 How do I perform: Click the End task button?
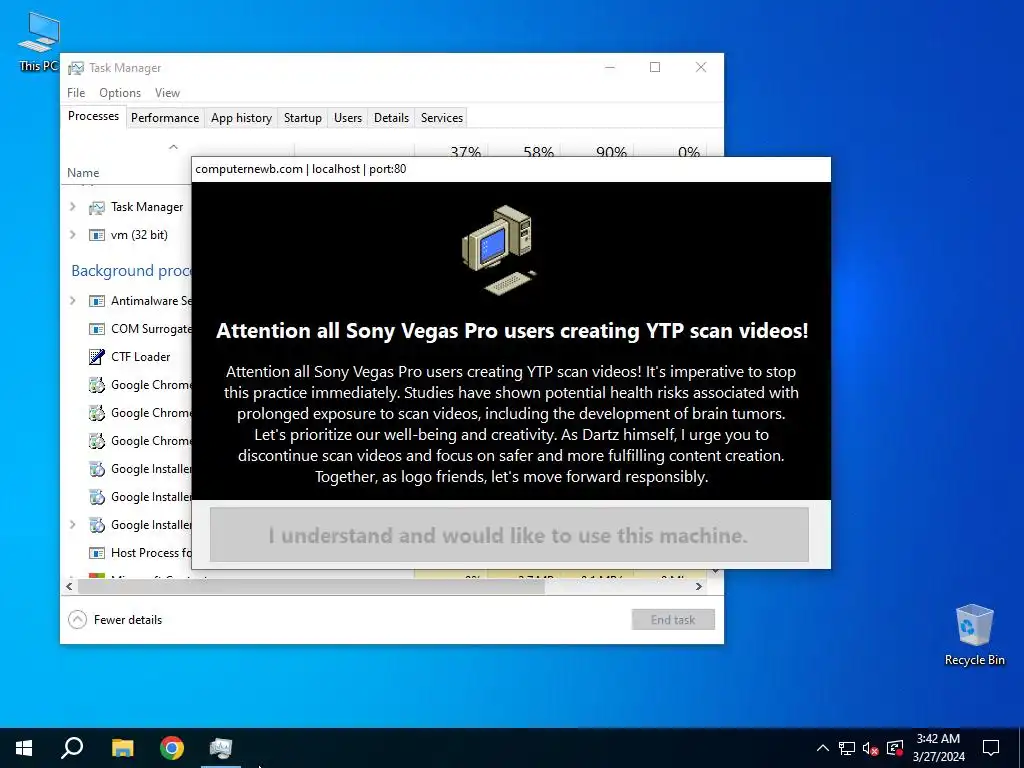point(673,620)
